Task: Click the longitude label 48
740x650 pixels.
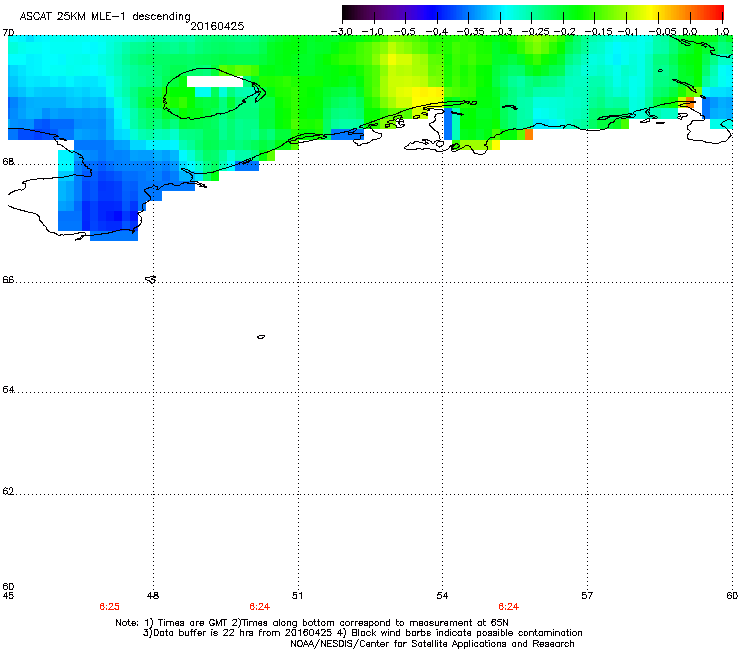Action: tap(153, 596)
